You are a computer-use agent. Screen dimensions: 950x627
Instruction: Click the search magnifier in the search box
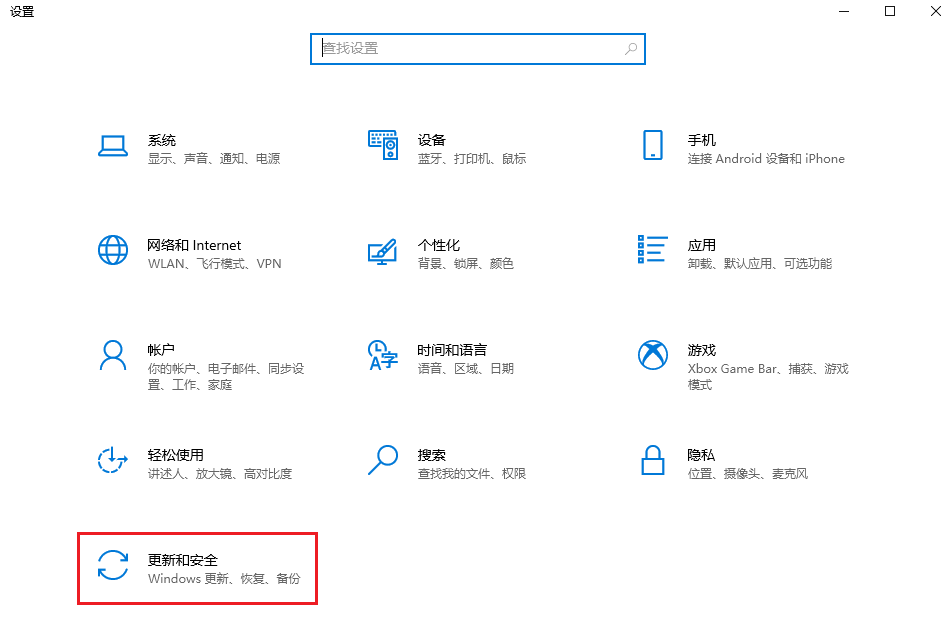click(630, 48)
